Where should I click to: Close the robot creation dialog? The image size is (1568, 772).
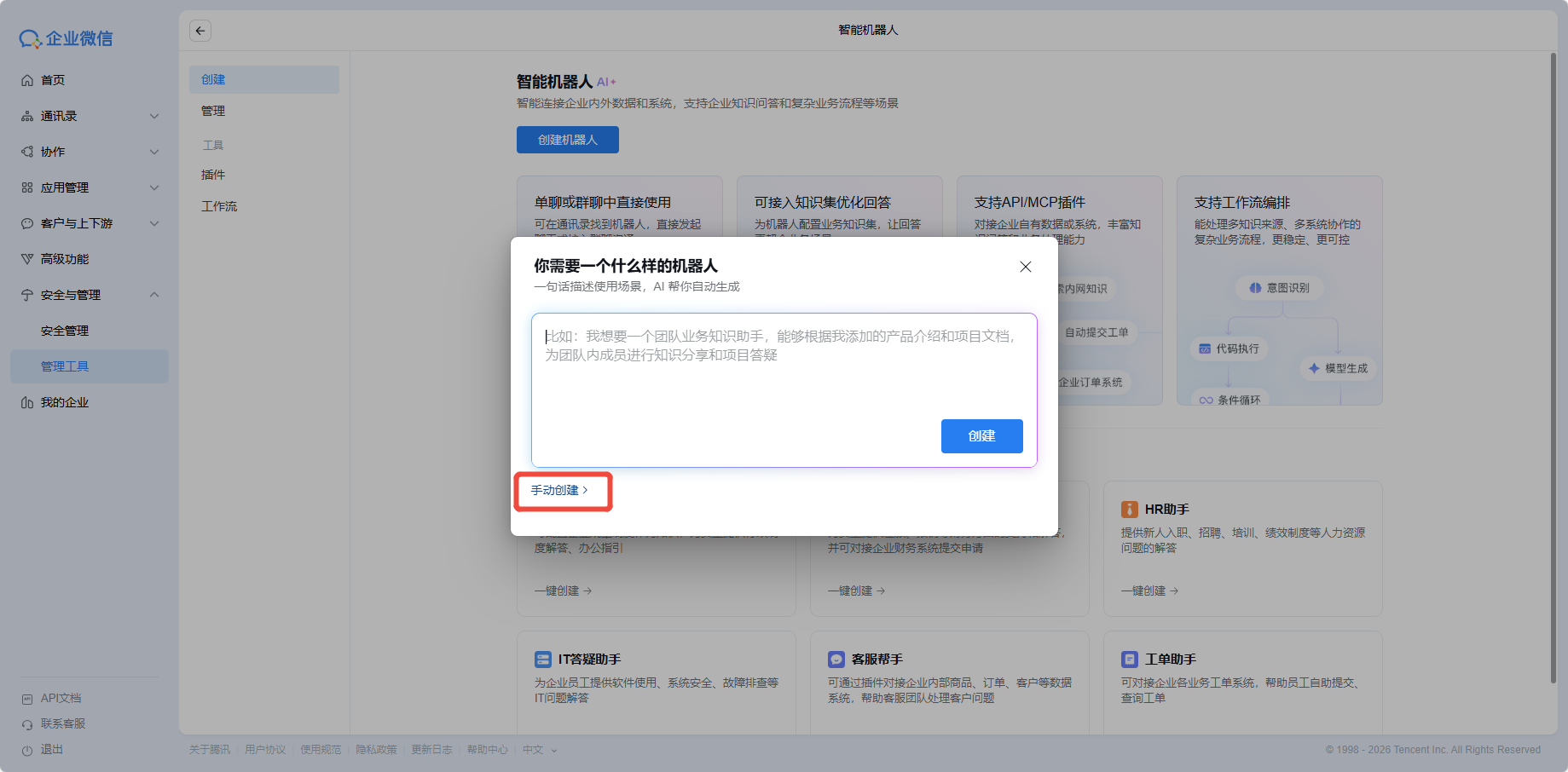1025,267
